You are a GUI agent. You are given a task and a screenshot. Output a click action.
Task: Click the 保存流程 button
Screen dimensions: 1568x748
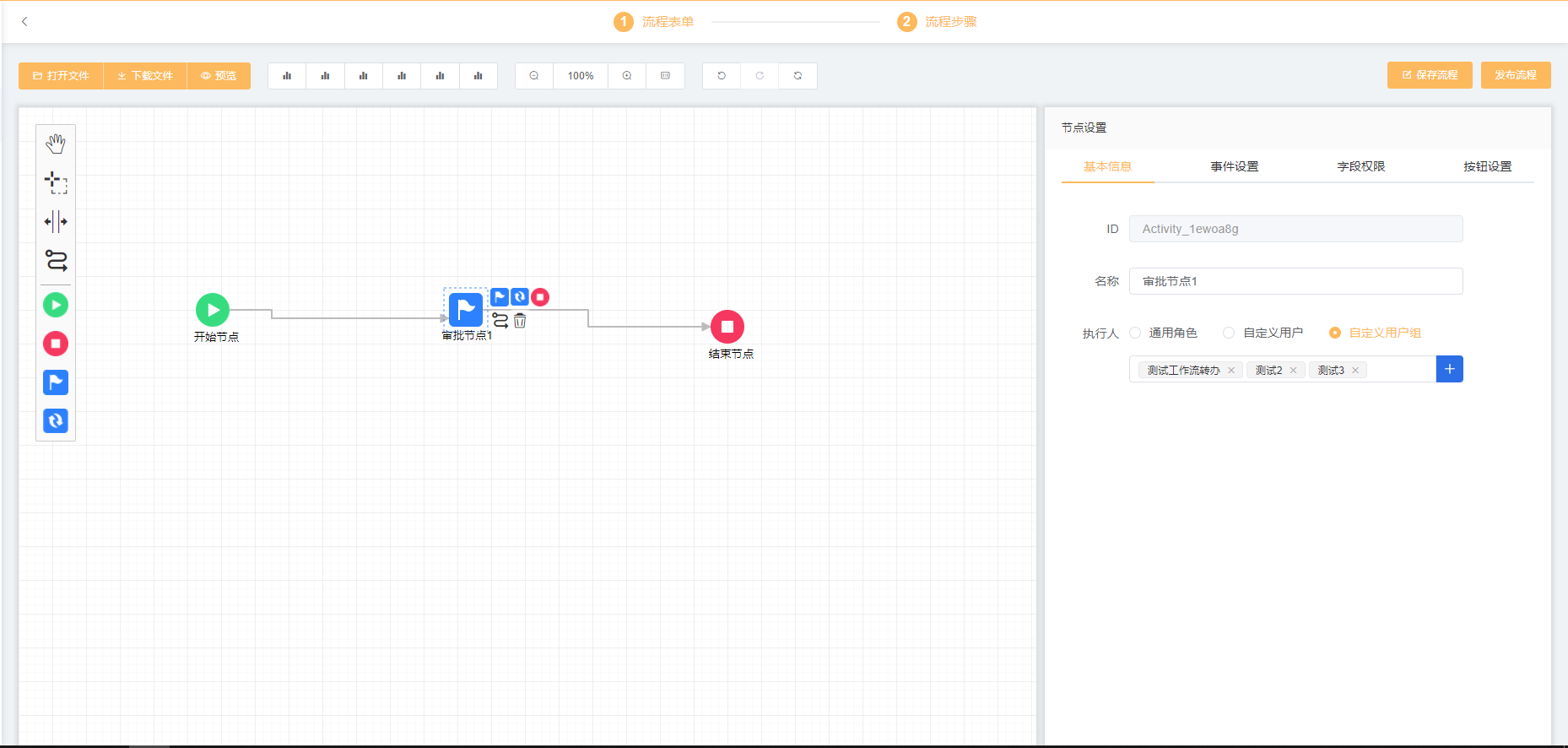tap(1430, 75)
